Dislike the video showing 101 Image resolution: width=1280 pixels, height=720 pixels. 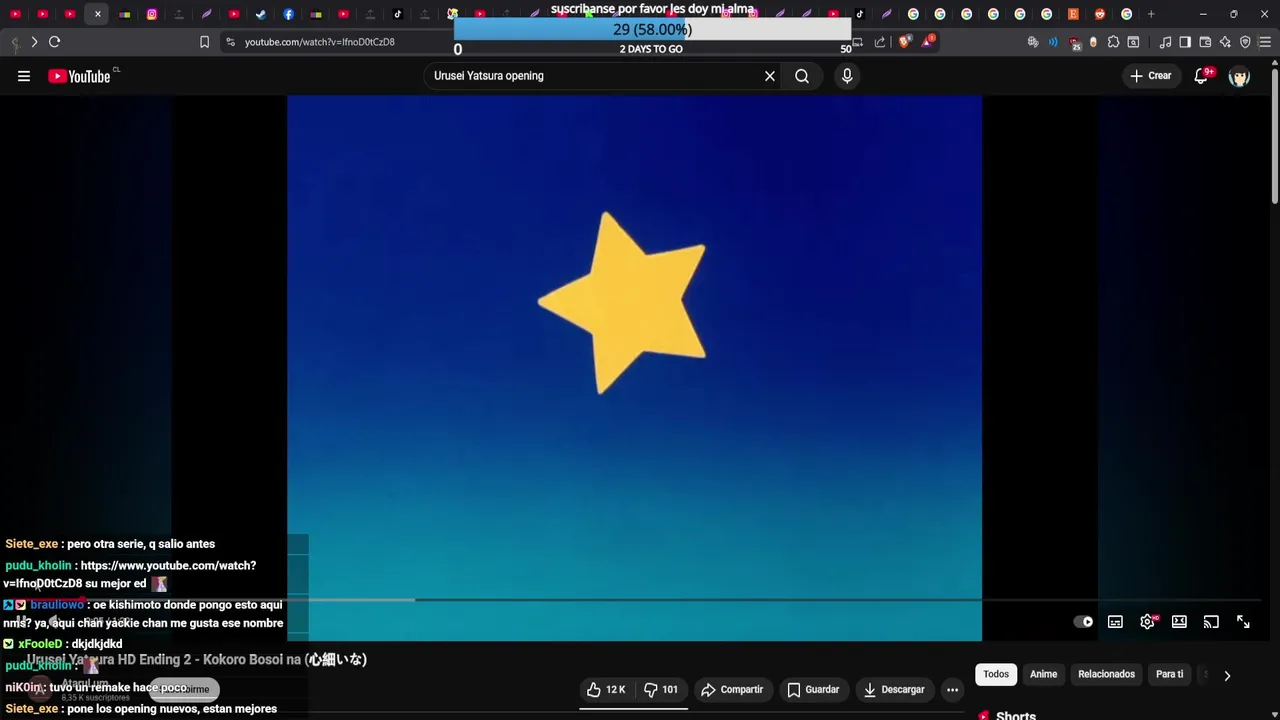click(x=661, y=690)
